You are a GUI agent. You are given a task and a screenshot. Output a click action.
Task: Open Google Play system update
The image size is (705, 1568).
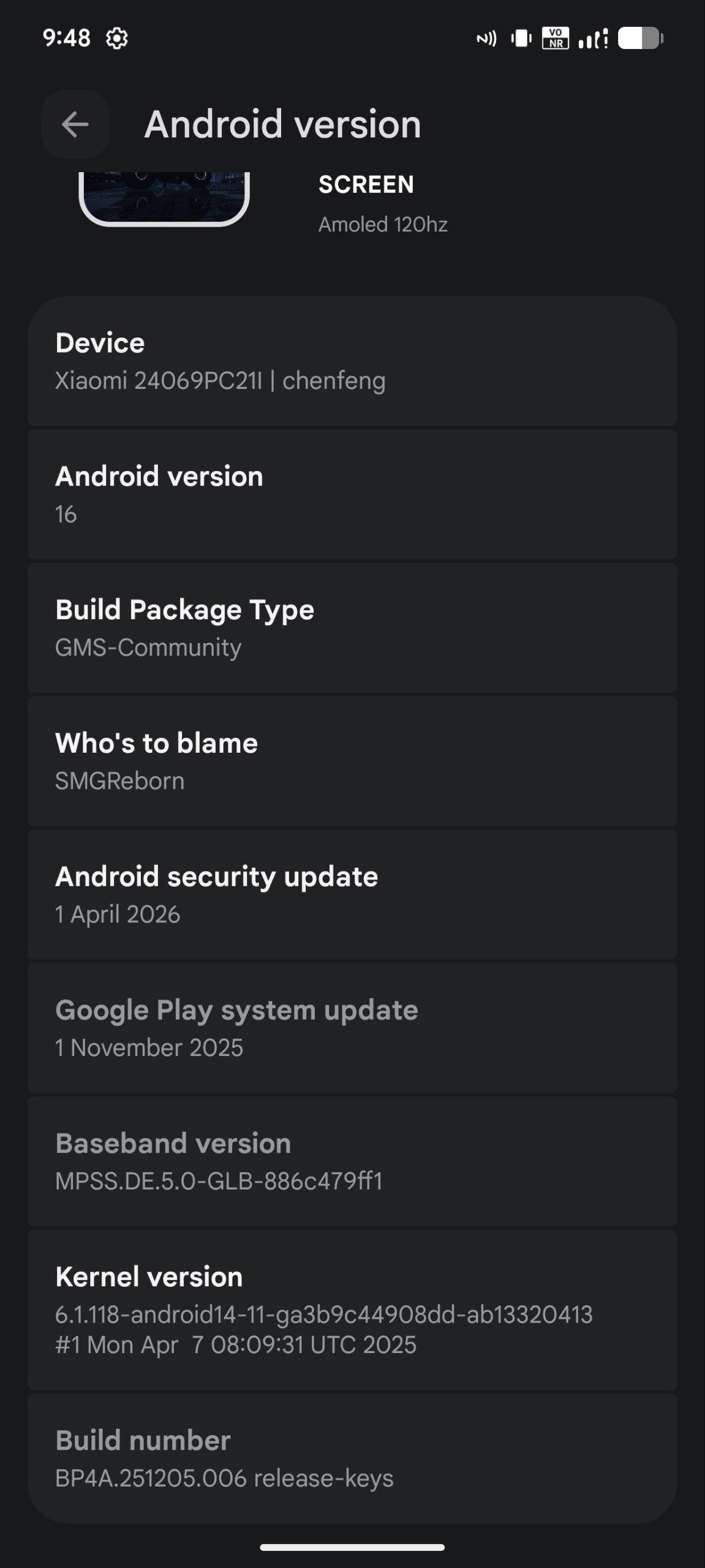pyautogui.click(x=352, y=1028)
